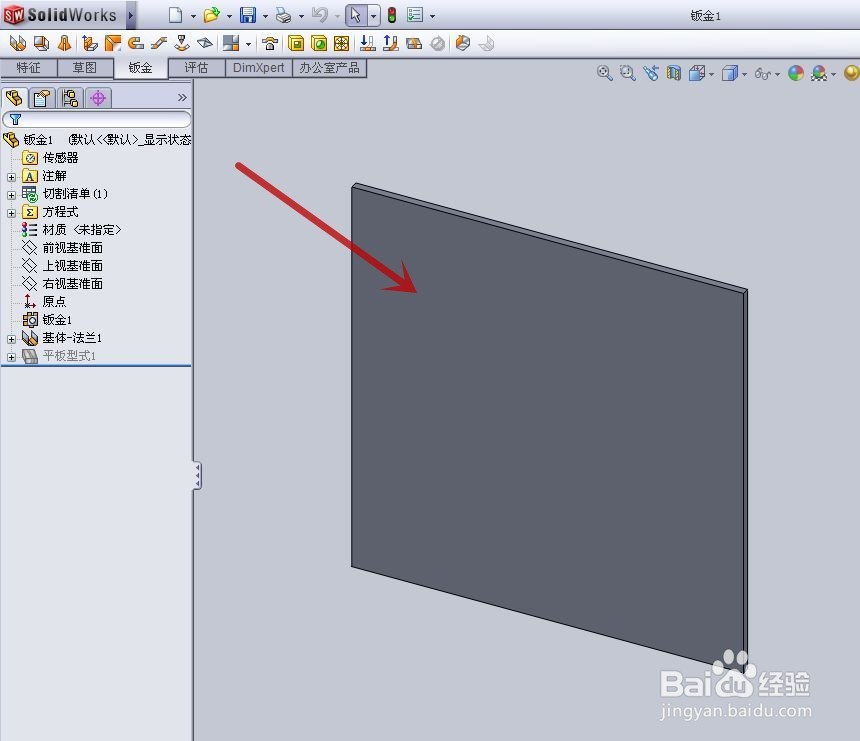Image resolution: width=860 pixels, height=741 pixels.
Task: Click the Rebuild traffic light icon
Action: coord(392,15)
